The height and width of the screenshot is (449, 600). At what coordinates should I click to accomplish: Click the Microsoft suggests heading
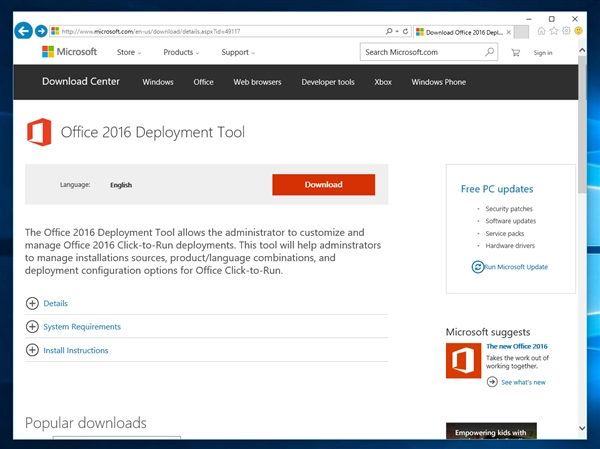click(x=488, y=332)
